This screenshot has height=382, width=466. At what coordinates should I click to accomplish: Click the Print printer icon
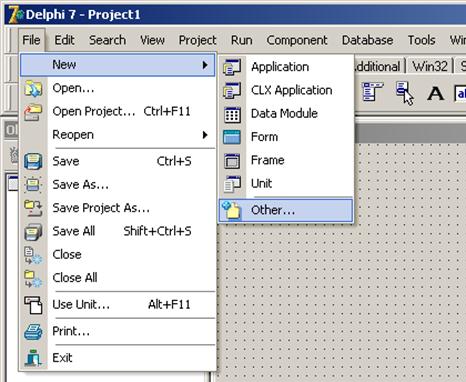coord(33,331)
